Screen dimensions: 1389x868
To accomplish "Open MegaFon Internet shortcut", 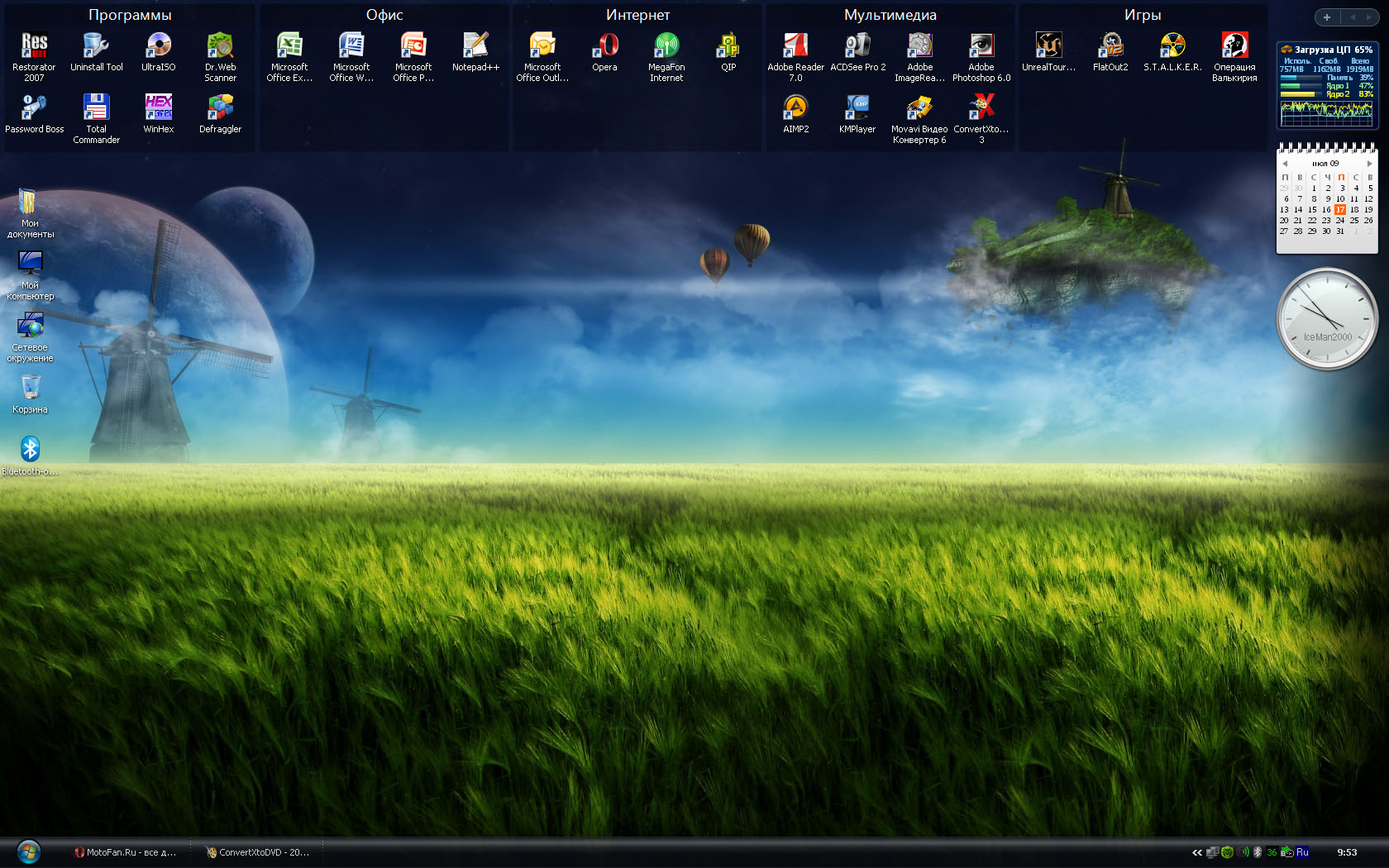I will (x=666, y=56).
